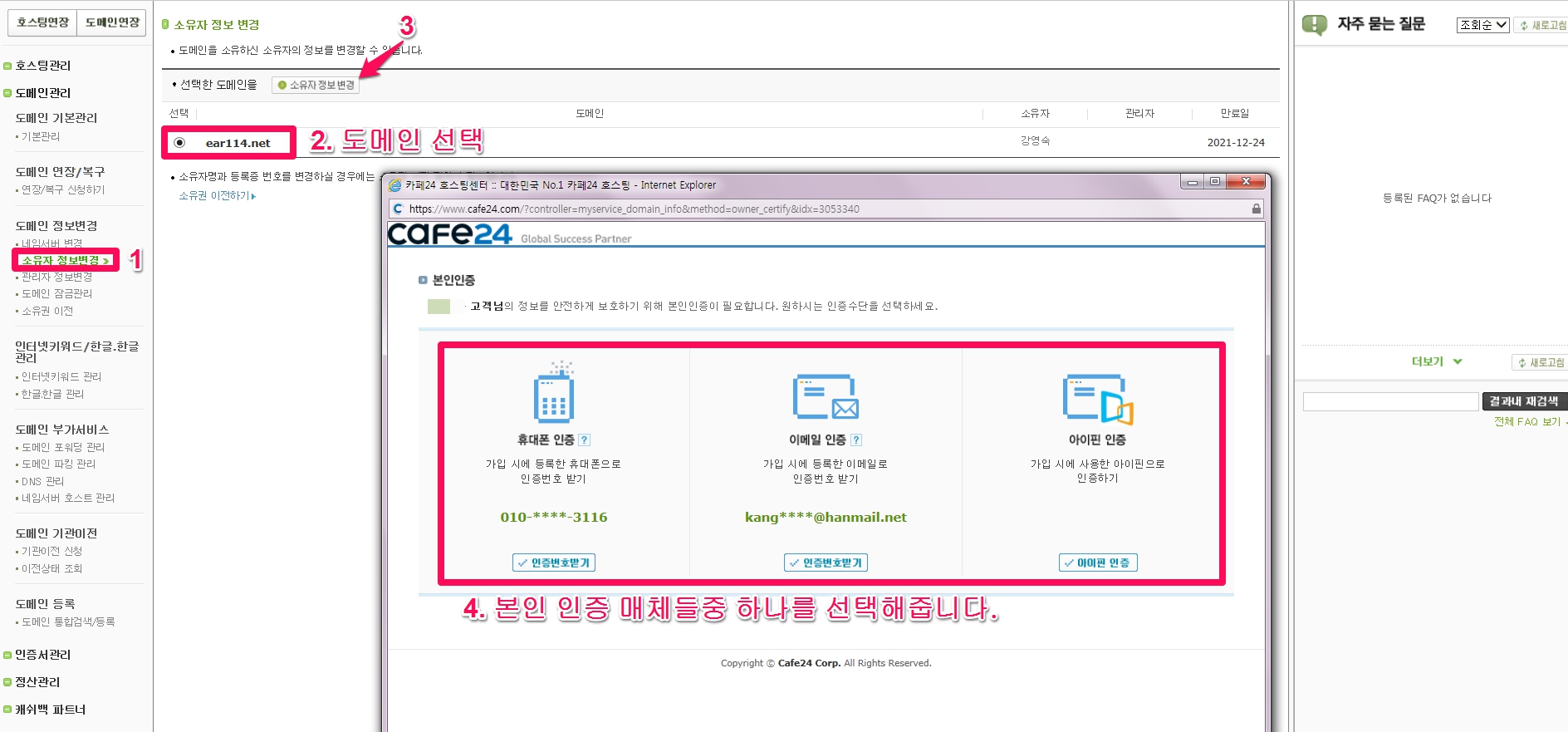Switch to the 도메인연장 tab
Screen dimensions: 1568x732
[x=112, y=22]
